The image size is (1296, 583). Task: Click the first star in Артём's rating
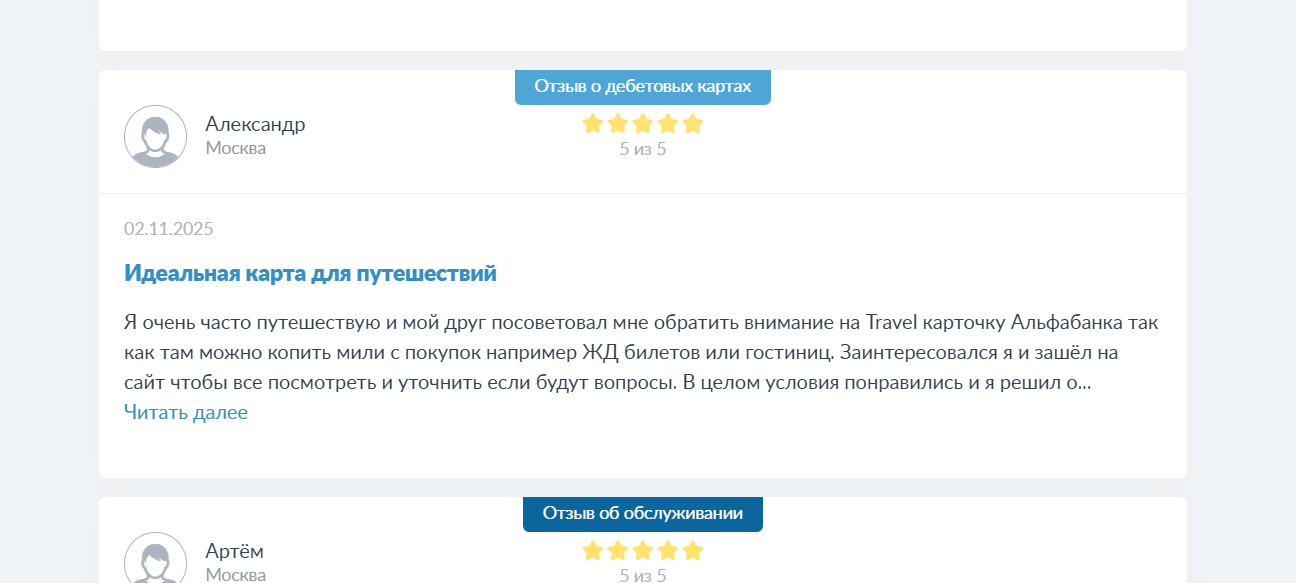(593, 551)
